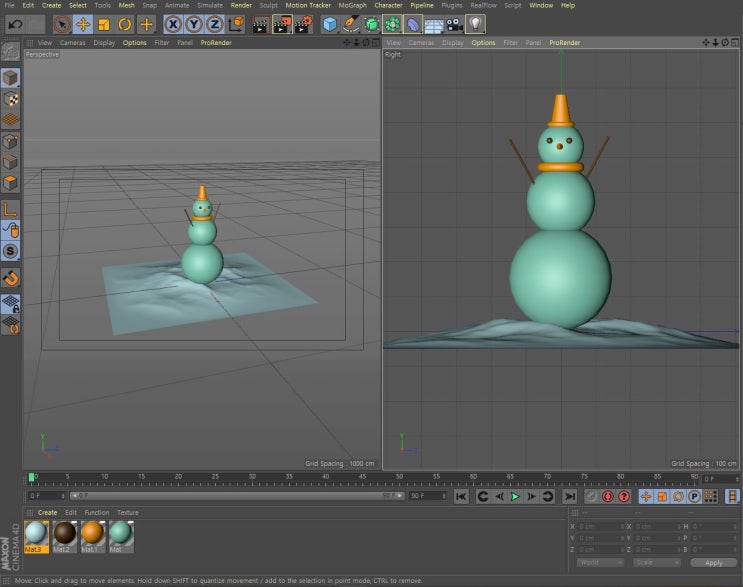Toggle Viewport Solo S icon
The height and width of the screenshot is (587, 743).
click(10, 251)
